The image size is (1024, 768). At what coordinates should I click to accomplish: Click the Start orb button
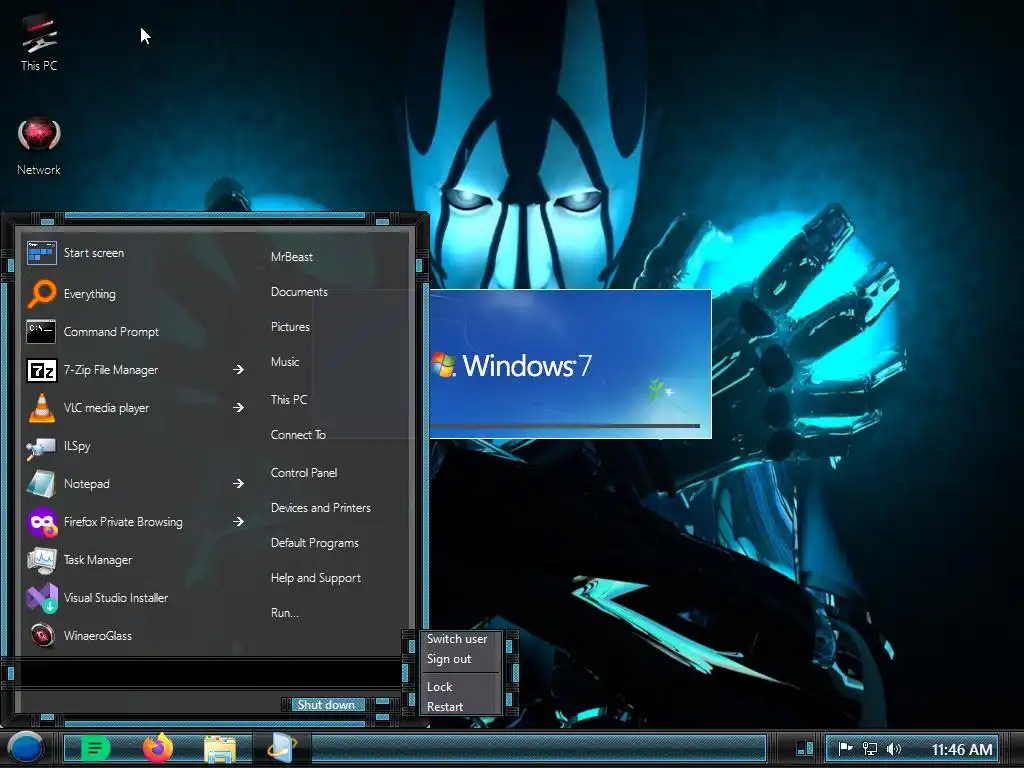(25, 748)
